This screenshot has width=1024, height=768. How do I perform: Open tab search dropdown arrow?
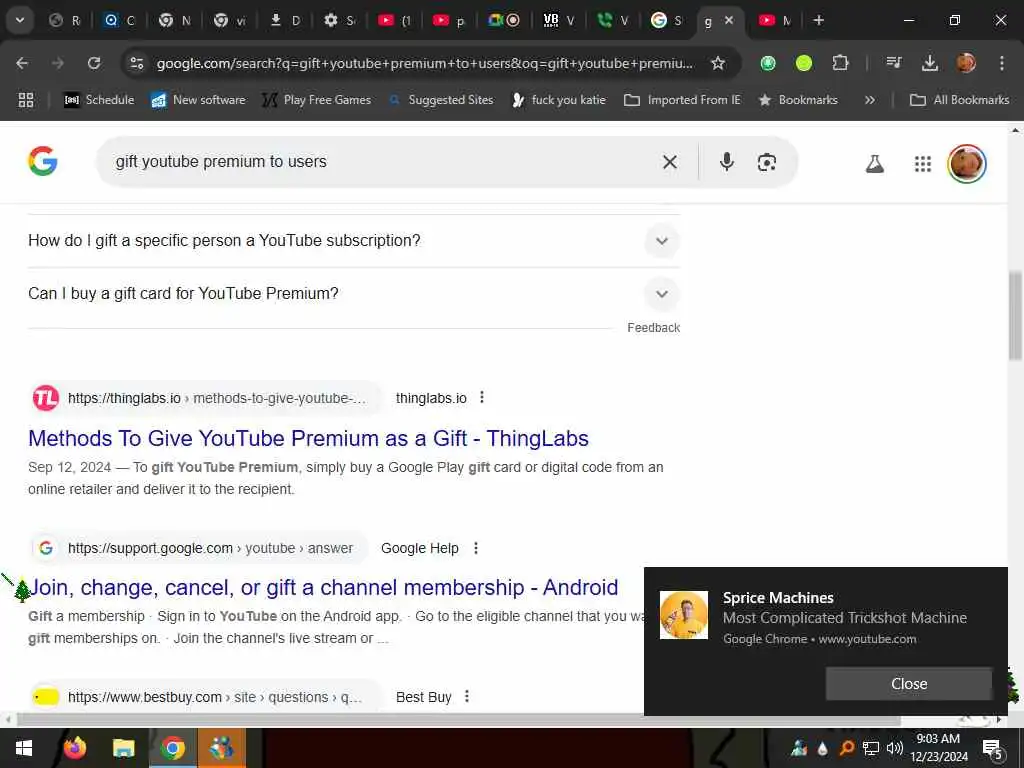tap(20, 20)
